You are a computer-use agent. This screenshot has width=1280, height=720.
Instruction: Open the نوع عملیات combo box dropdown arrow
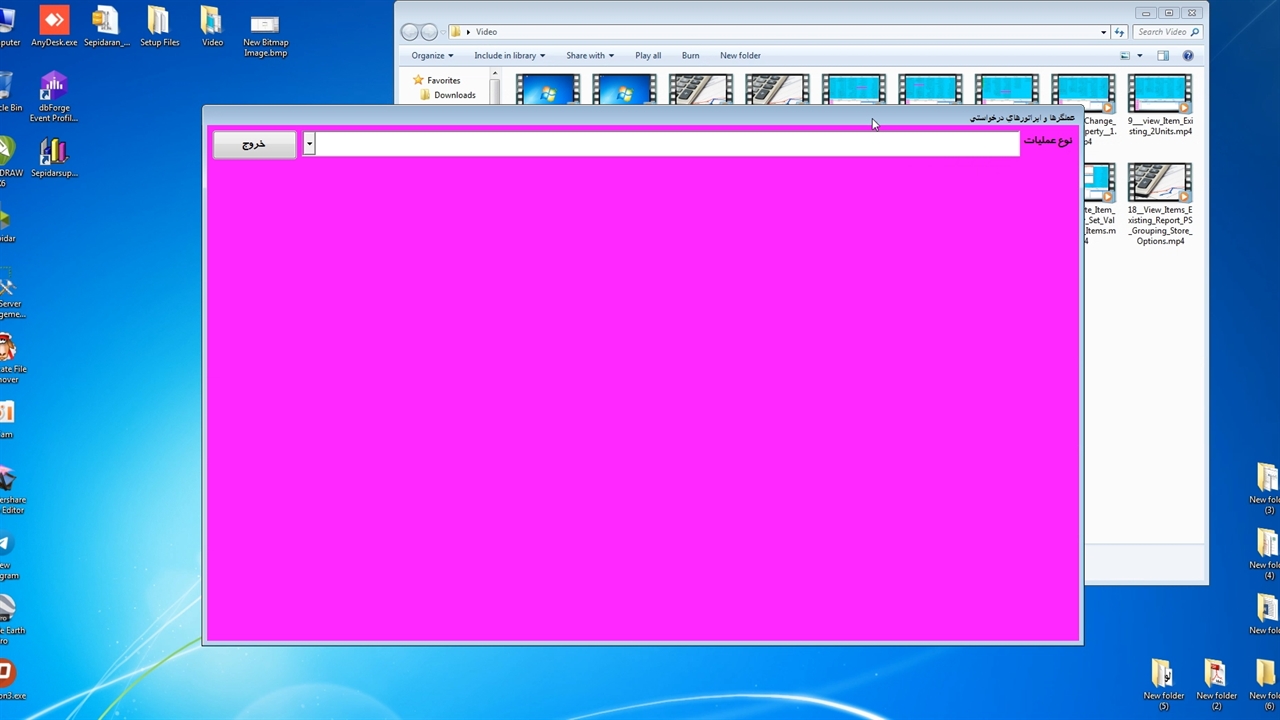point(309,144)
